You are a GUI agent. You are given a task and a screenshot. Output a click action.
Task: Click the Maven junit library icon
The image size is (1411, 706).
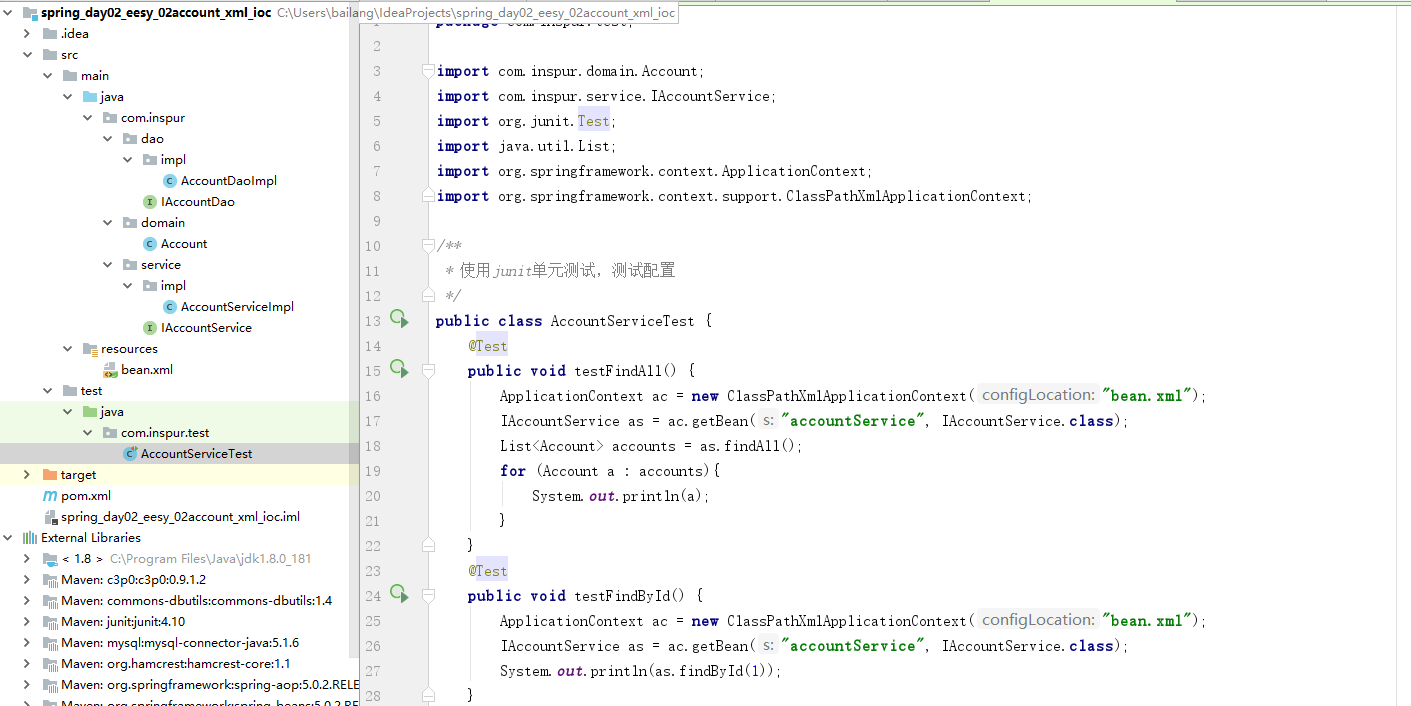(50, 622)
